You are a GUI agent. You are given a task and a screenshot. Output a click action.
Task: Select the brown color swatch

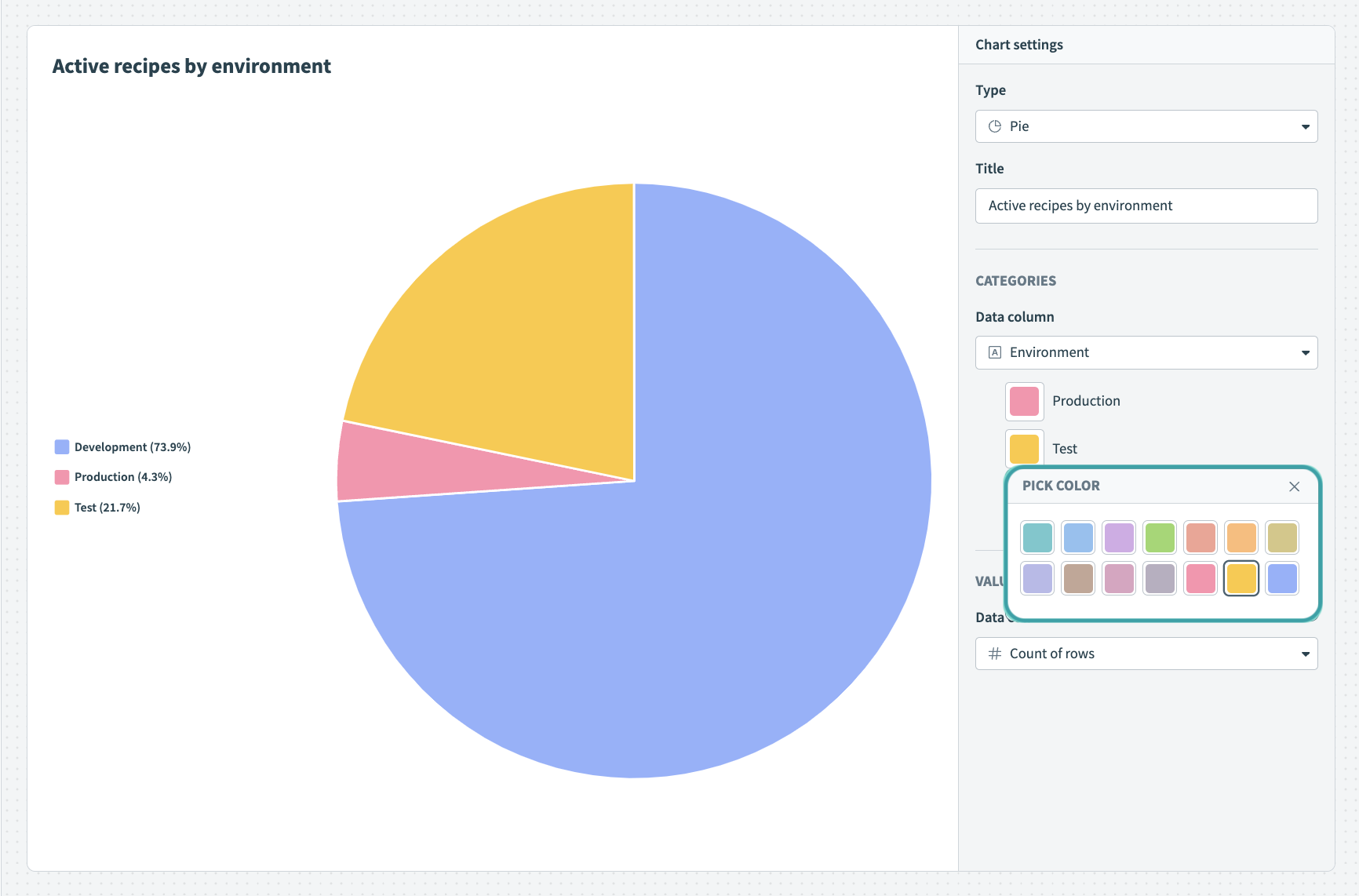[x=1078, y=579]
